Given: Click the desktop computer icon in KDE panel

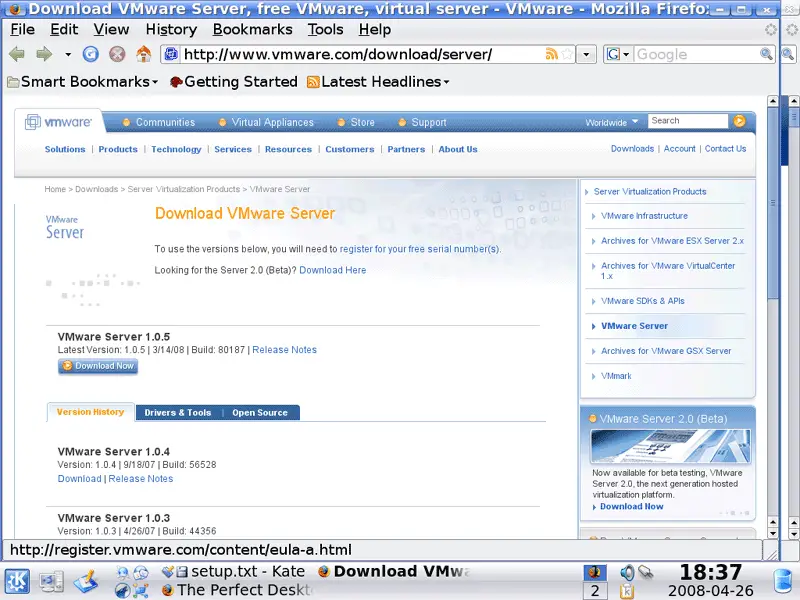Looking at the screenshot, I should click(52, 582).
